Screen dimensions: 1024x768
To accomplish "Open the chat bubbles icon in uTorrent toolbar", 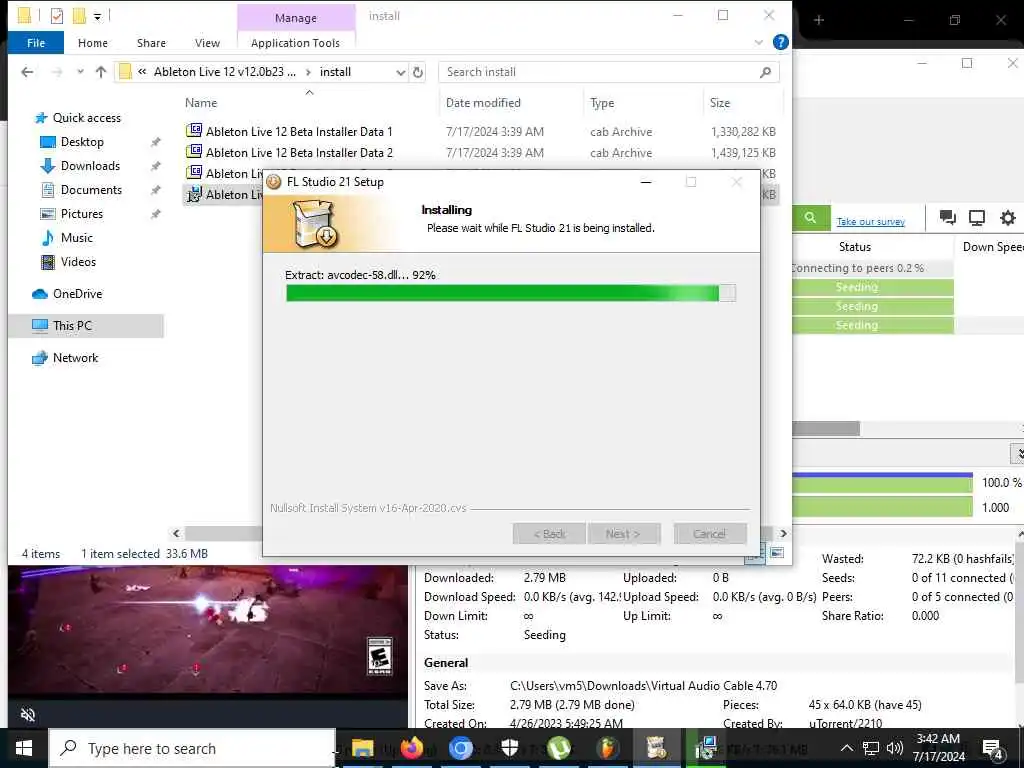I will [947, 217].
